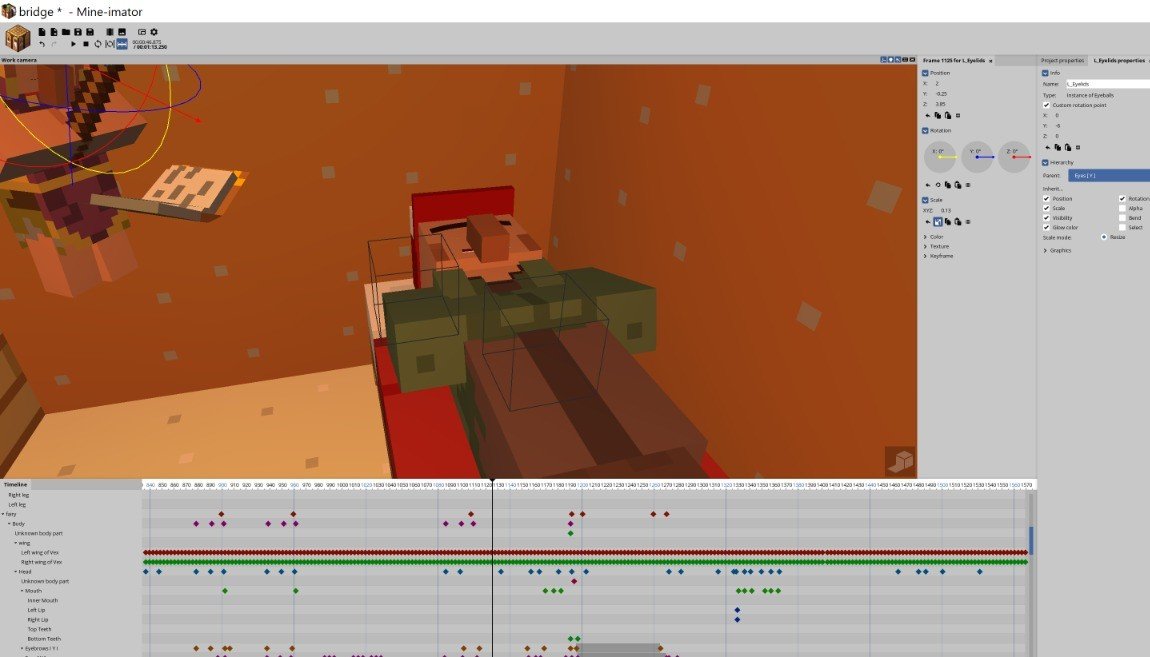Toggle the scale all axes button
The width and height of the screenshot is (1150, 657).
pyautogui.click(x=938, y=221)
